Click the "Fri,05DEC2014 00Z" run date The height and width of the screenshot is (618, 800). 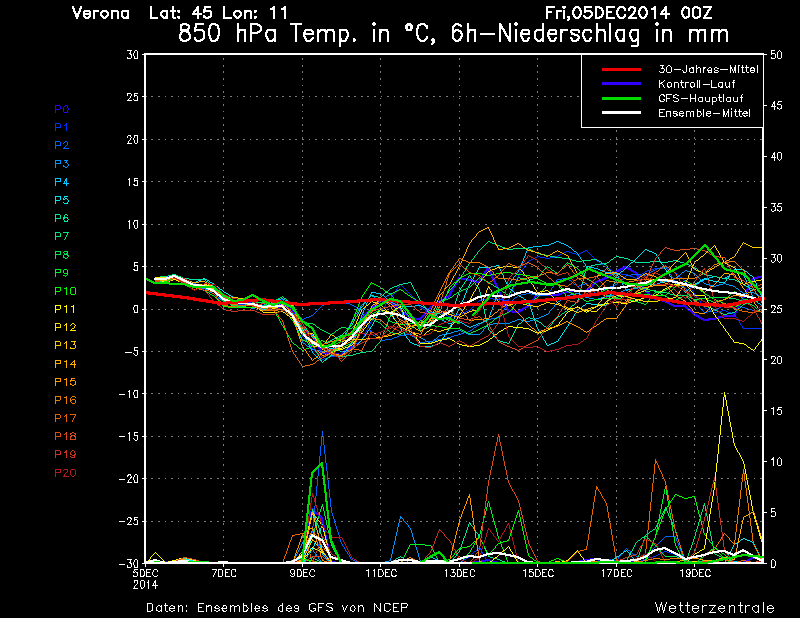(x=629, y=13)
